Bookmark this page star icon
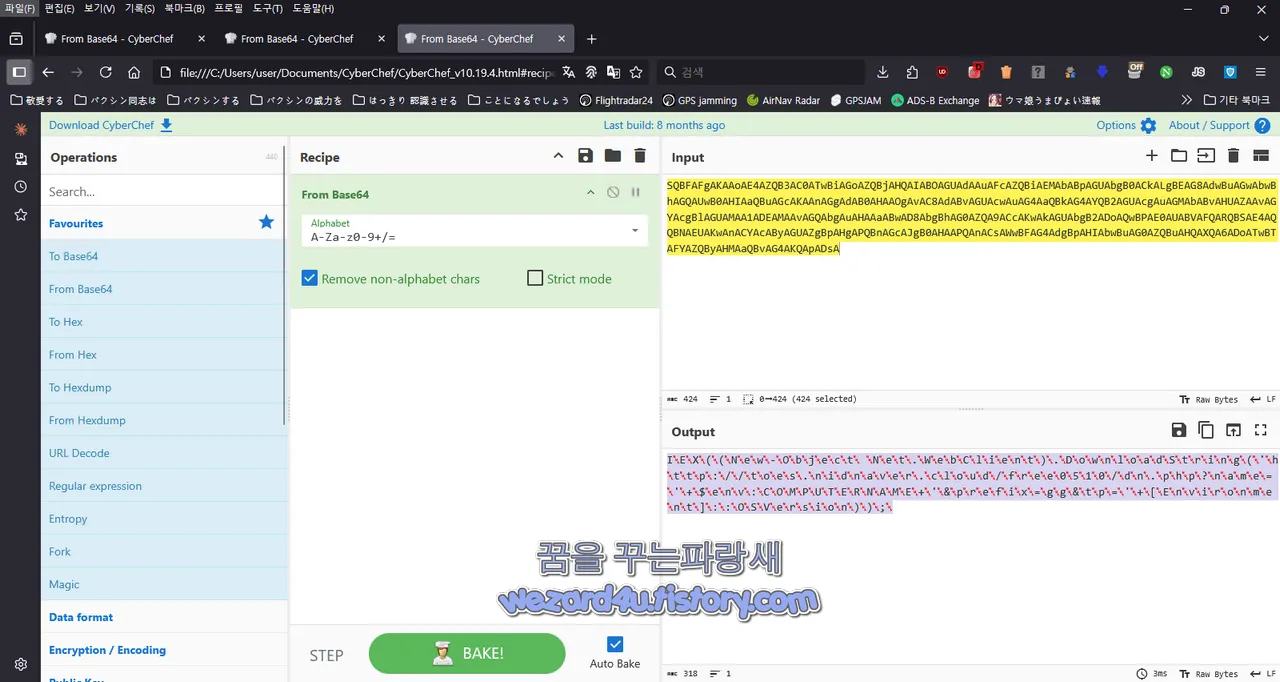Viewport: 1280px width, 682px height. pyautogui.click(x=635, y=72)
